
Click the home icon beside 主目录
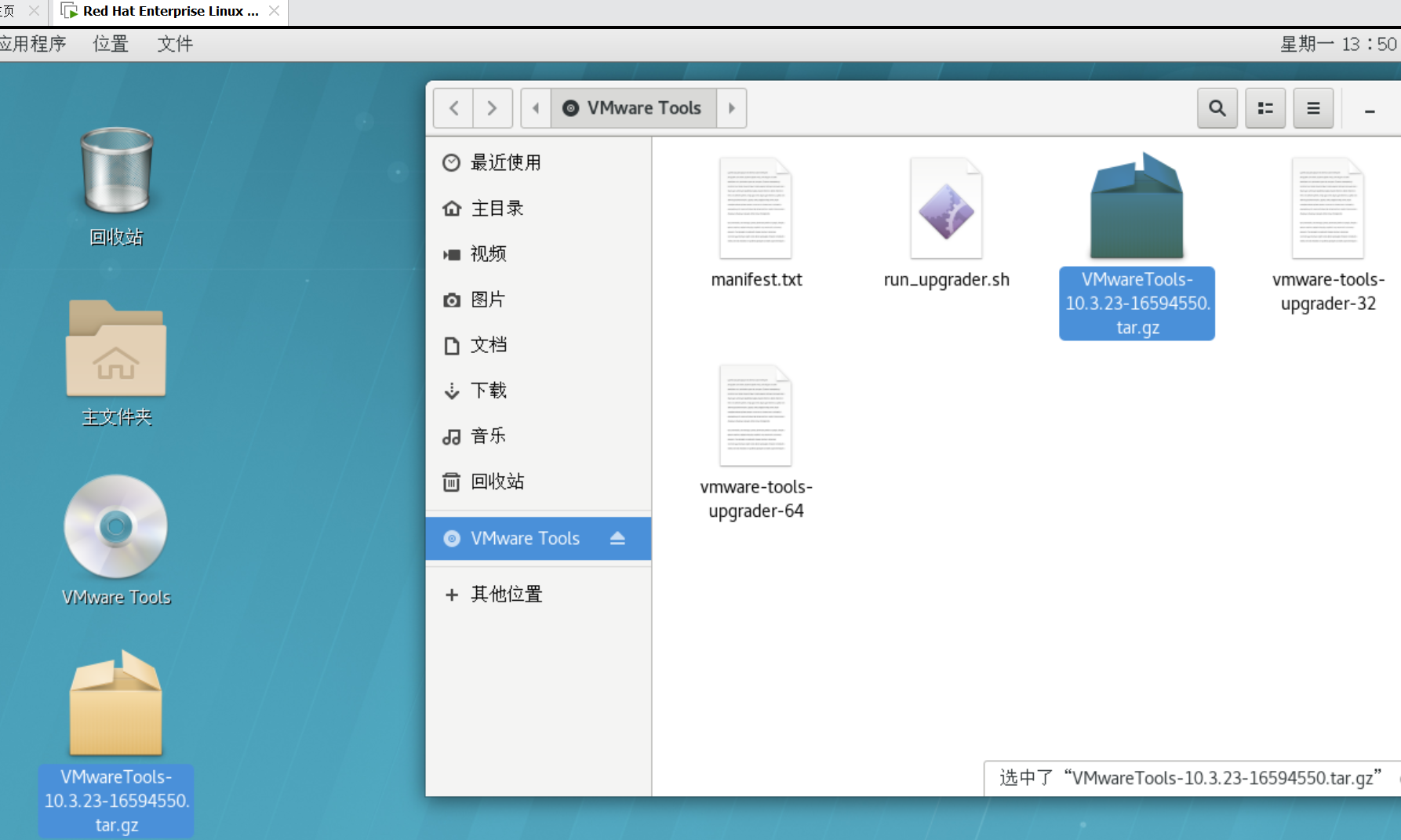451,208
